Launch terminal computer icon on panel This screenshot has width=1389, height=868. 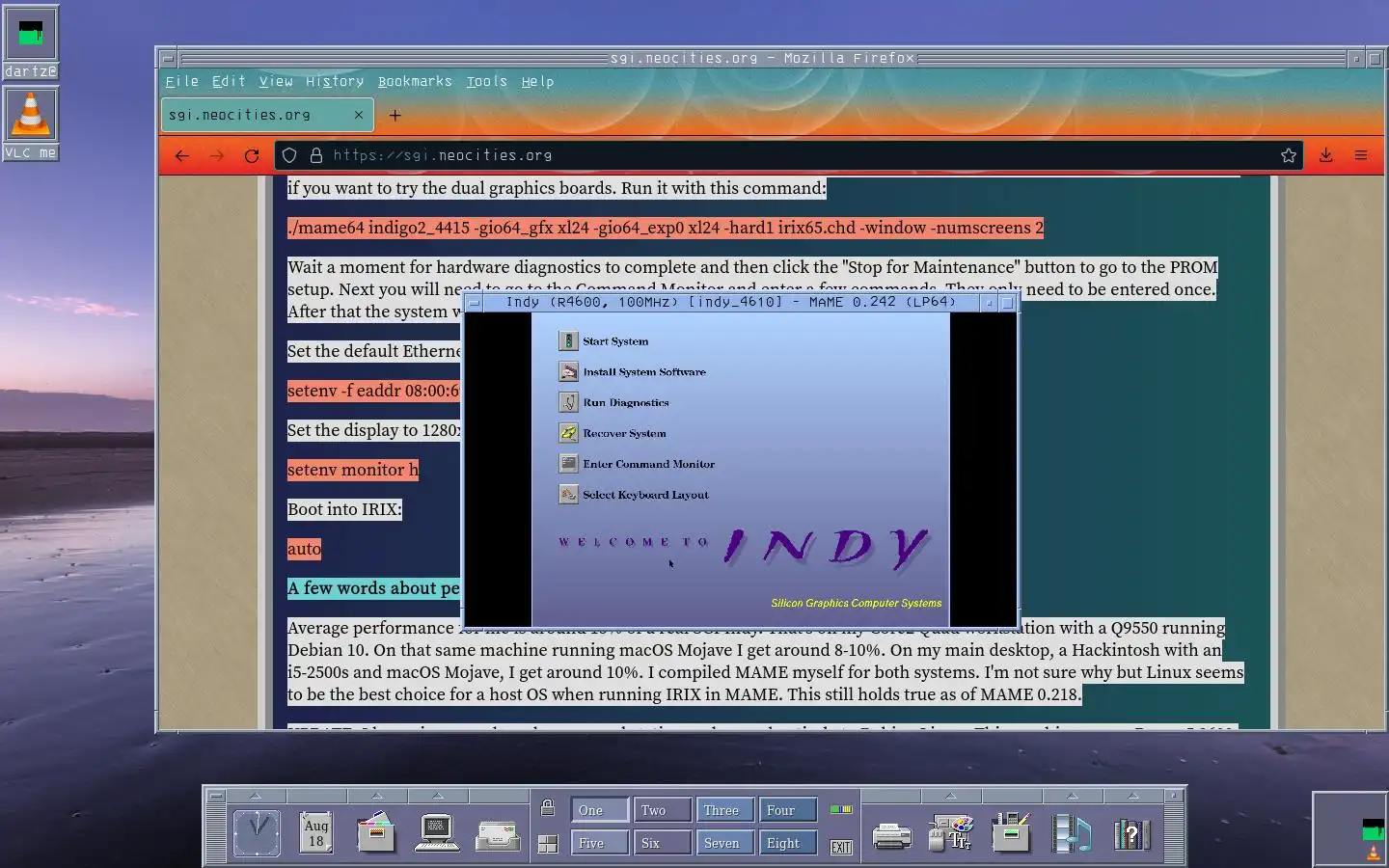pyautogui.click(x=437, y=832)
